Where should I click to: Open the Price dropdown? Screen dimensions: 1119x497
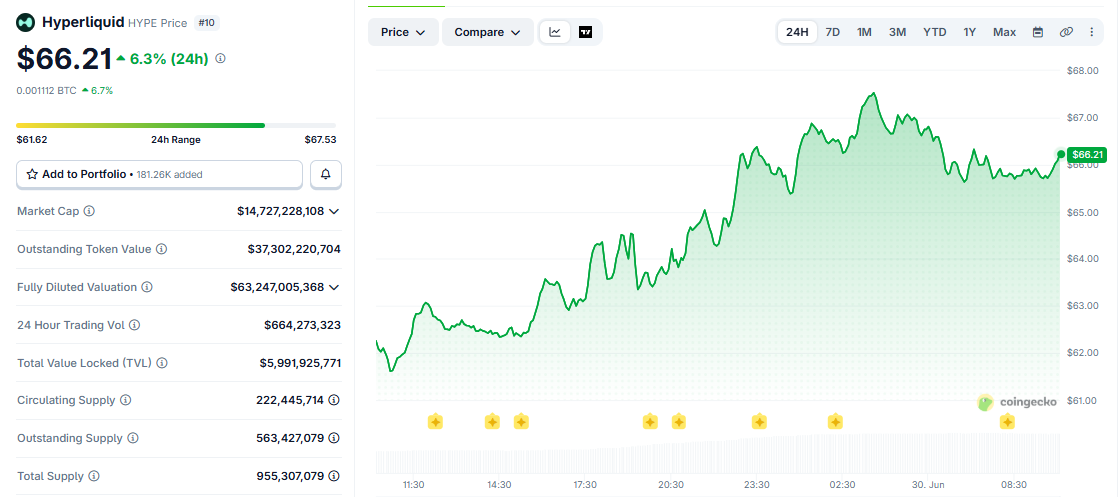tap(403, 32)
